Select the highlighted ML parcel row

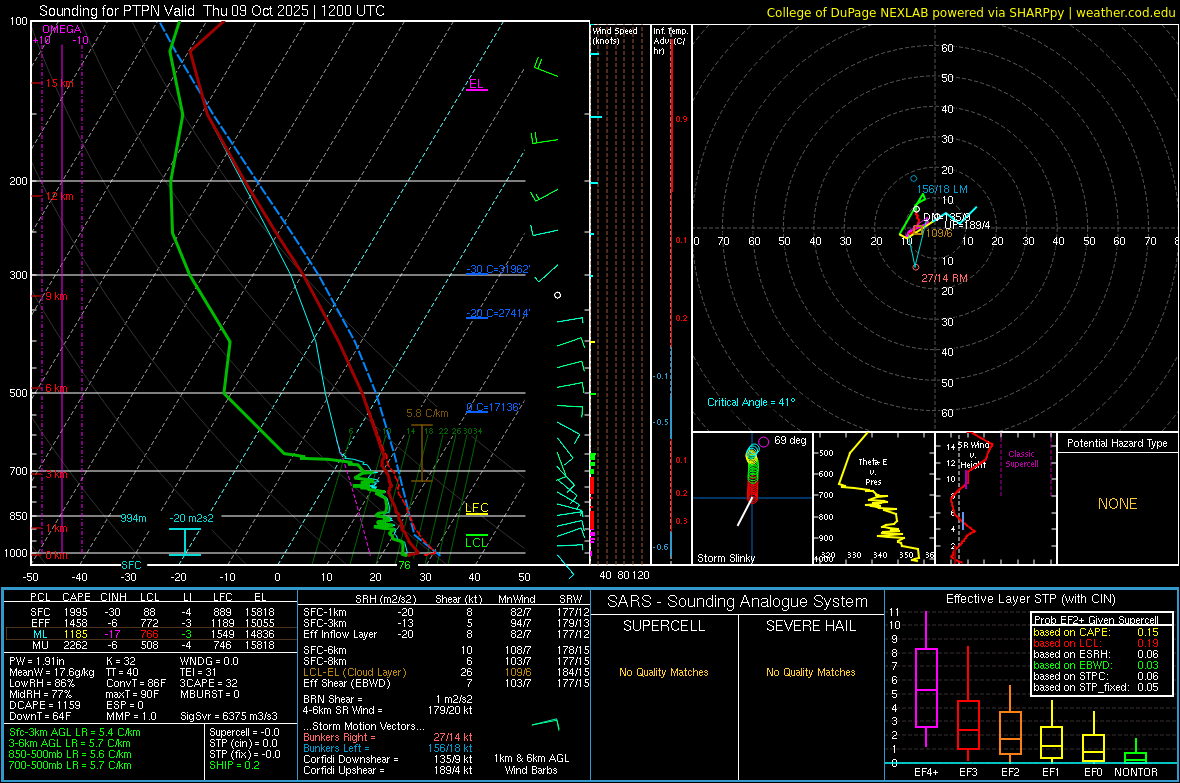click(x=151, y=634)
